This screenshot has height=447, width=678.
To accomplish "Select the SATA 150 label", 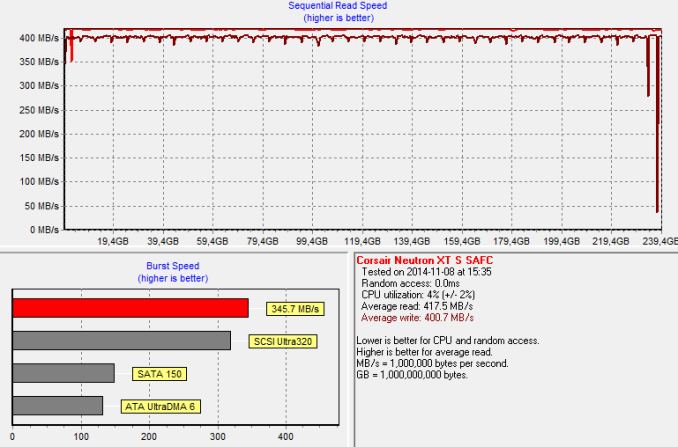I will click(159, 374).
